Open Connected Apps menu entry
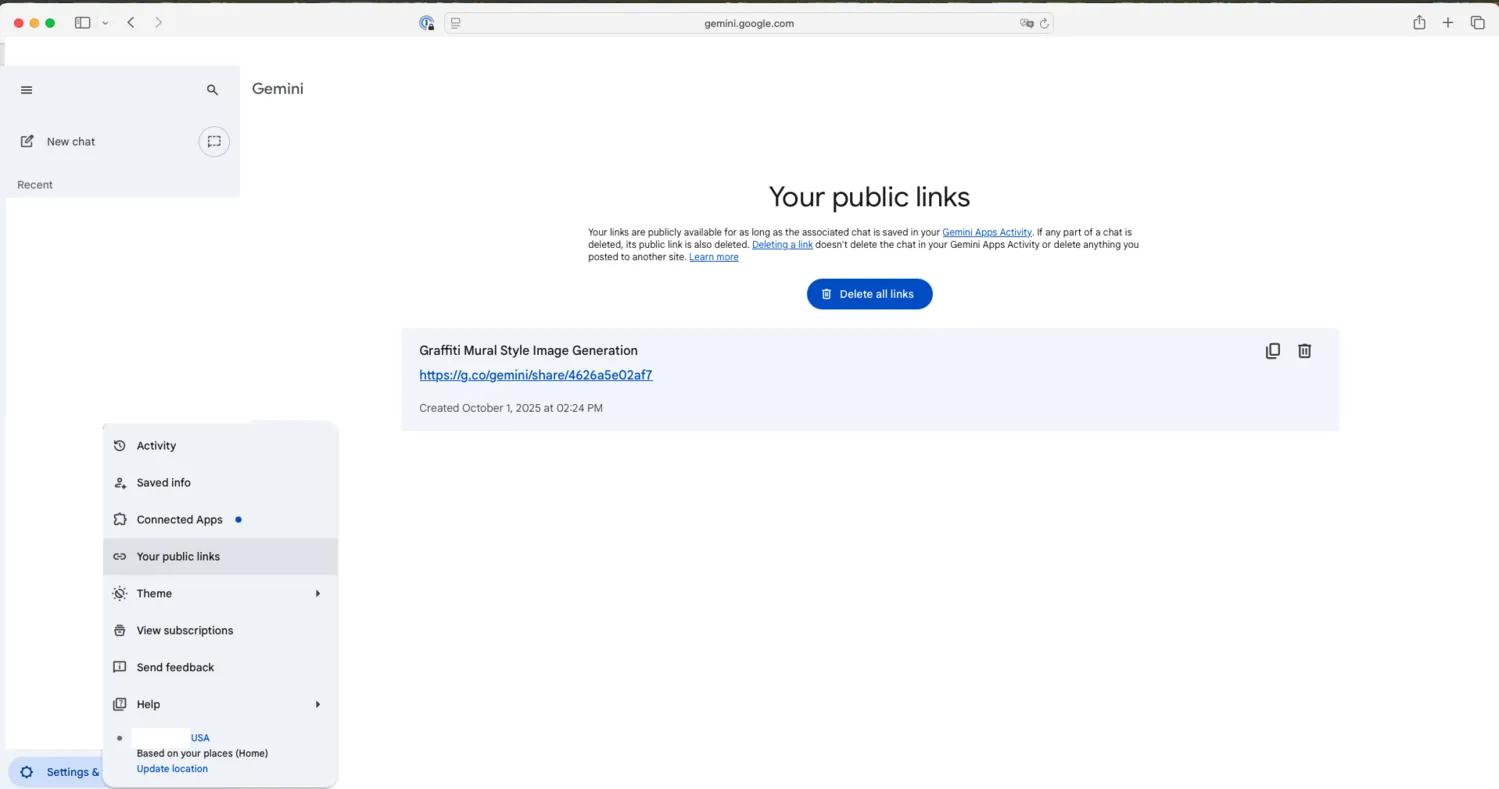The width and height of the screenshot is (1499, 789). (179, 520)
